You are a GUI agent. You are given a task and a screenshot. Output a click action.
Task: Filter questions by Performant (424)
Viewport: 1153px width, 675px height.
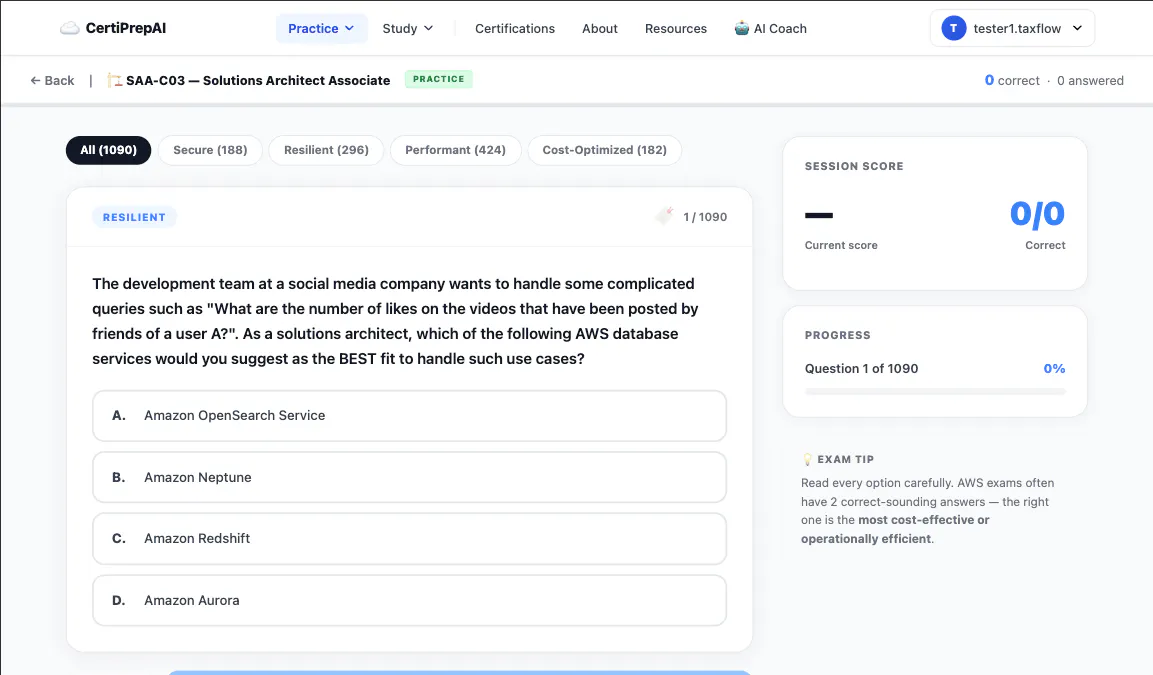(455, 150)
